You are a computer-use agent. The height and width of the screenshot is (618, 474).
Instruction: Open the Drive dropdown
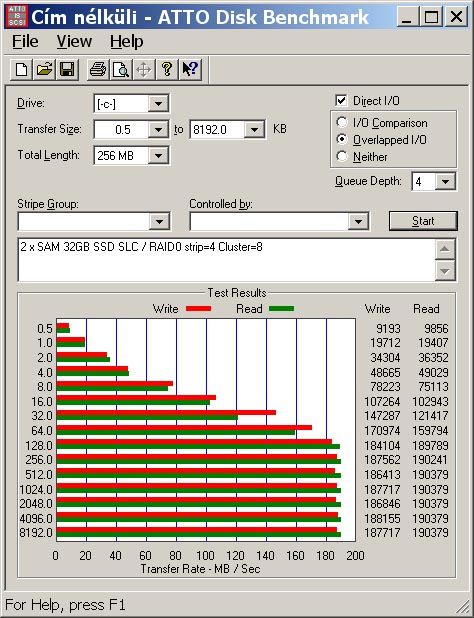[158, 104]
